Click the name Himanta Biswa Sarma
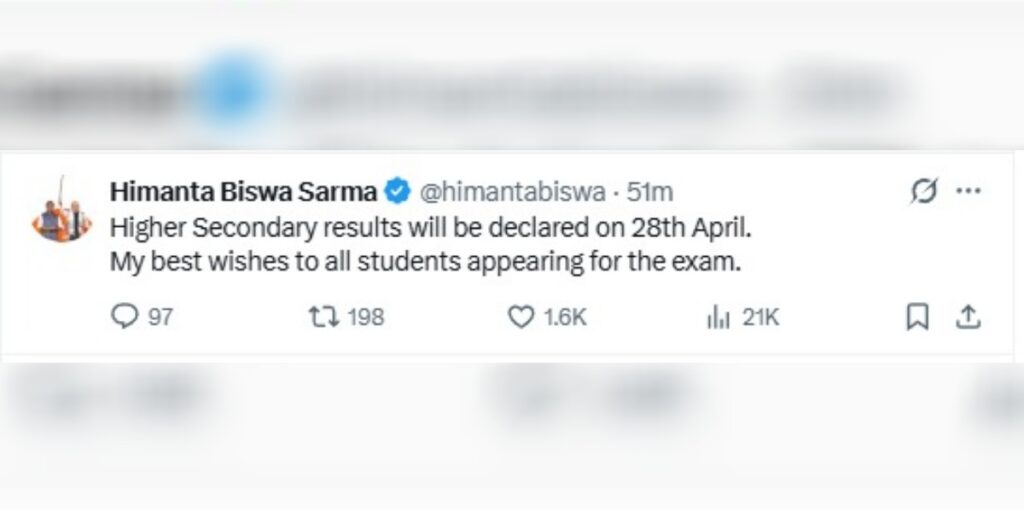The image size is (1024, 512). pyautogui.click(x=243, y=190)
